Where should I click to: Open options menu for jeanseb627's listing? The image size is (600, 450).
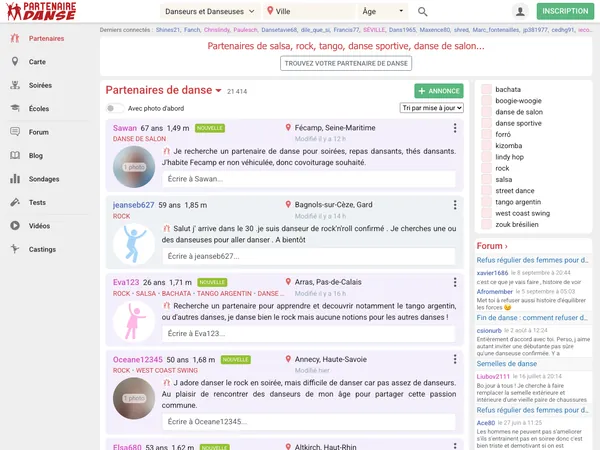pyautogui.click(x=455, y=205)
